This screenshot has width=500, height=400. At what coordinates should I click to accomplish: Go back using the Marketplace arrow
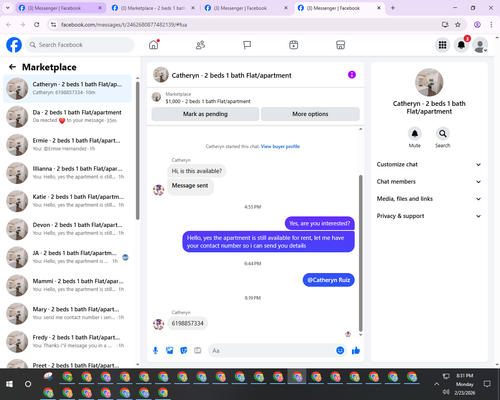12,67
